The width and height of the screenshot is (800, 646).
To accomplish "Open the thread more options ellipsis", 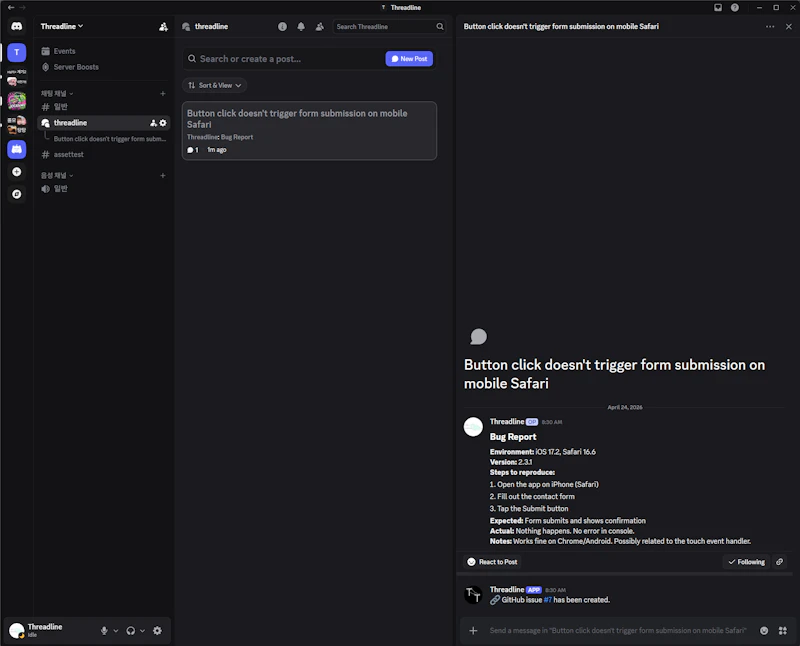I will tap(770, 27).
